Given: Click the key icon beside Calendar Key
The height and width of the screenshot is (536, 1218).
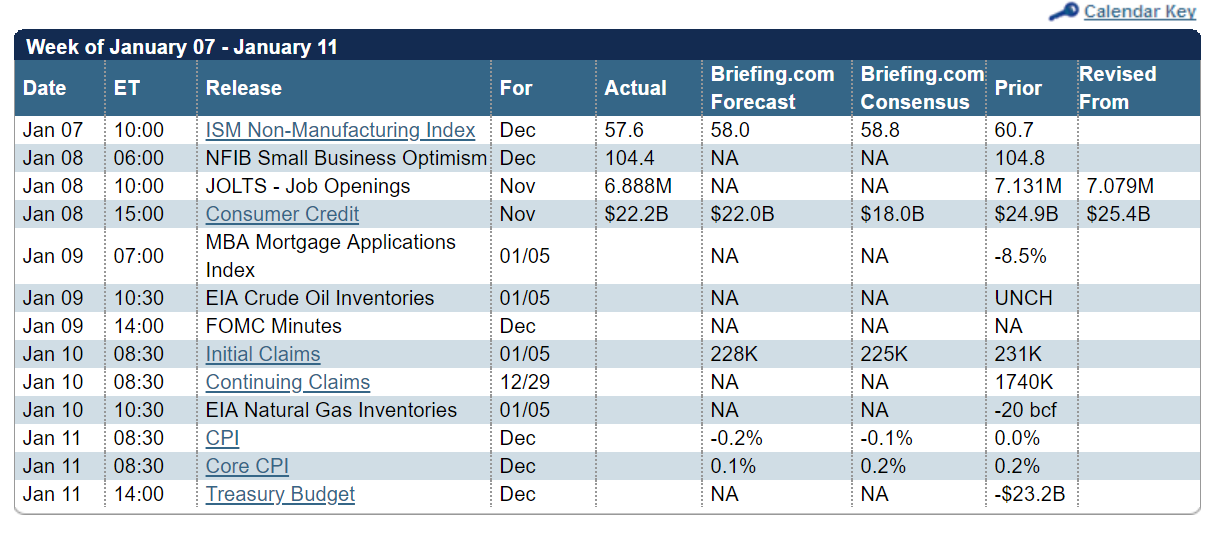Looking at the screenshot, I should point(1063,12).
